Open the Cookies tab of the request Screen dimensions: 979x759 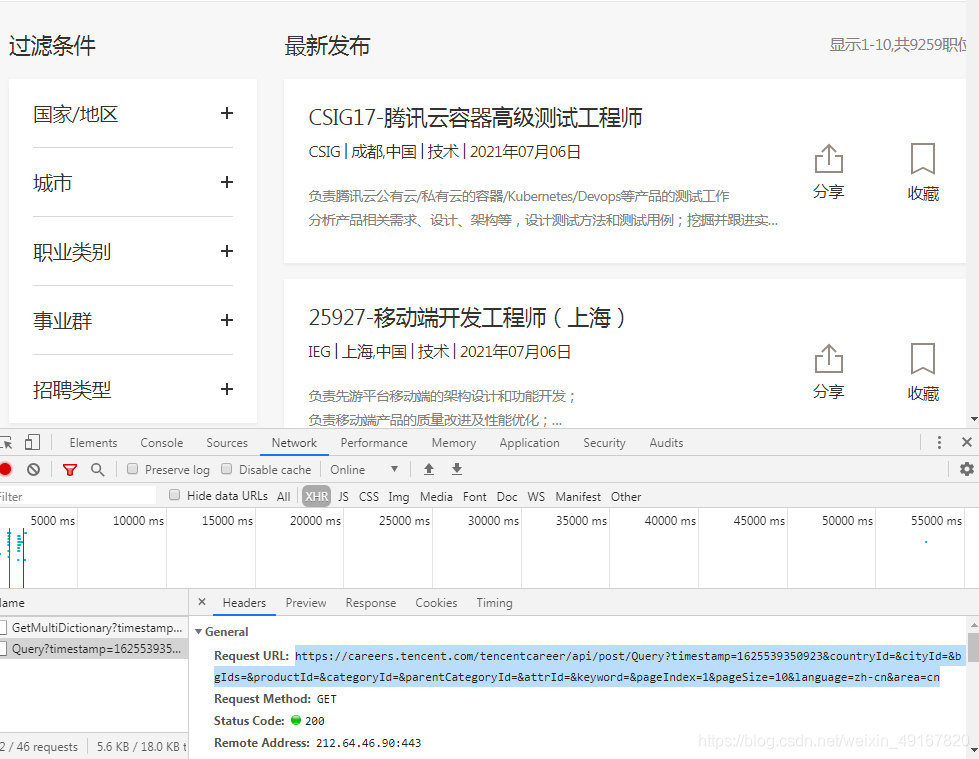click(x=436, y=603)
